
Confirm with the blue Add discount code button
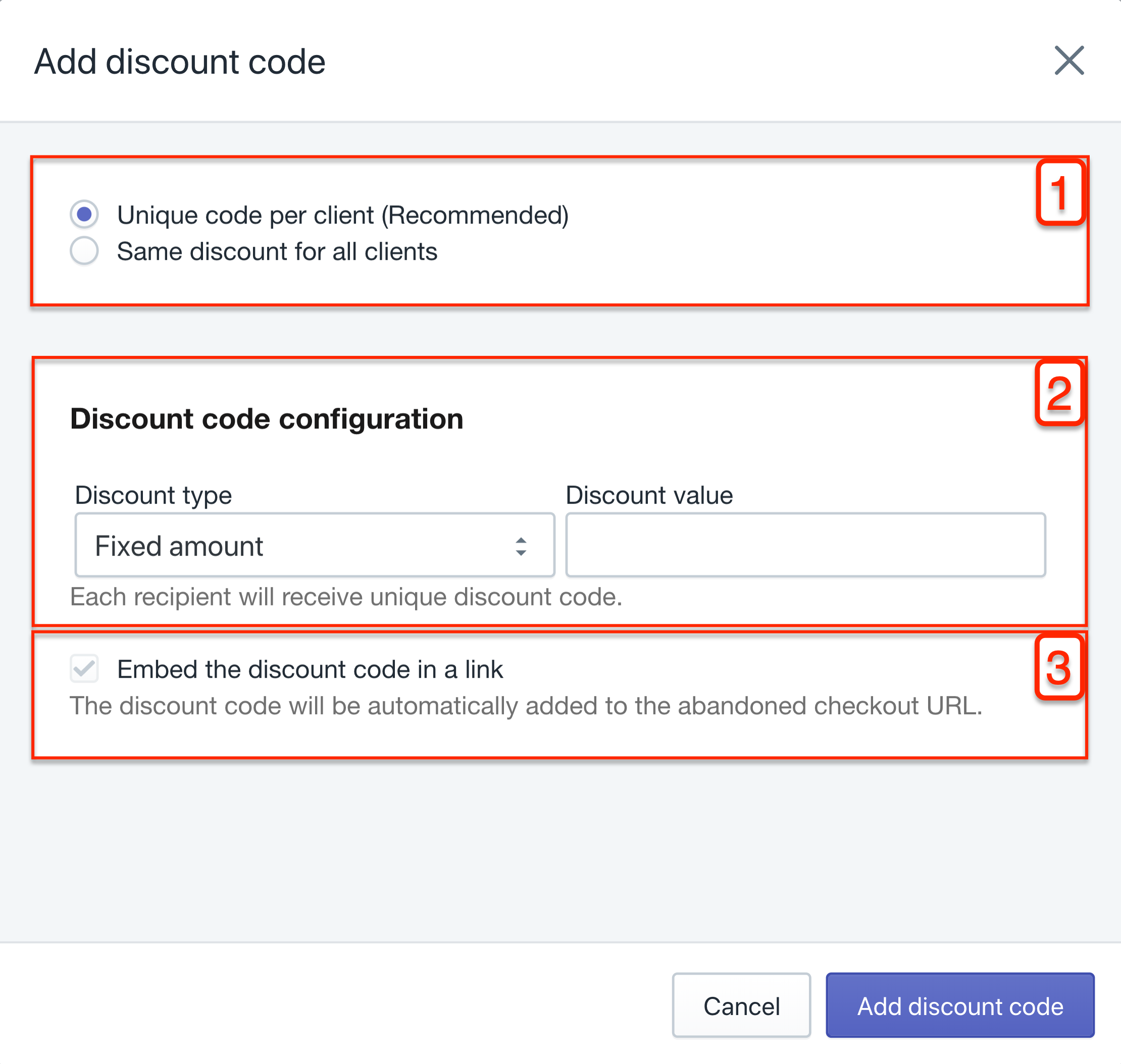959,1005
